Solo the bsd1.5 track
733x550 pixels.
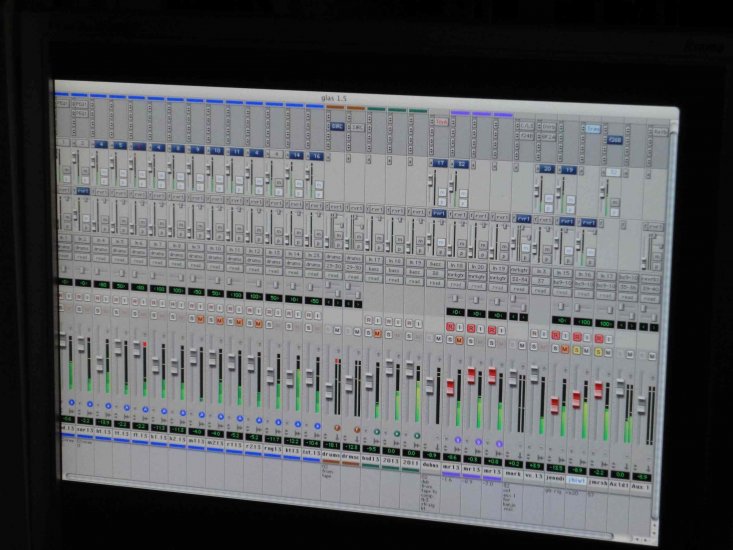click(368, 333)
